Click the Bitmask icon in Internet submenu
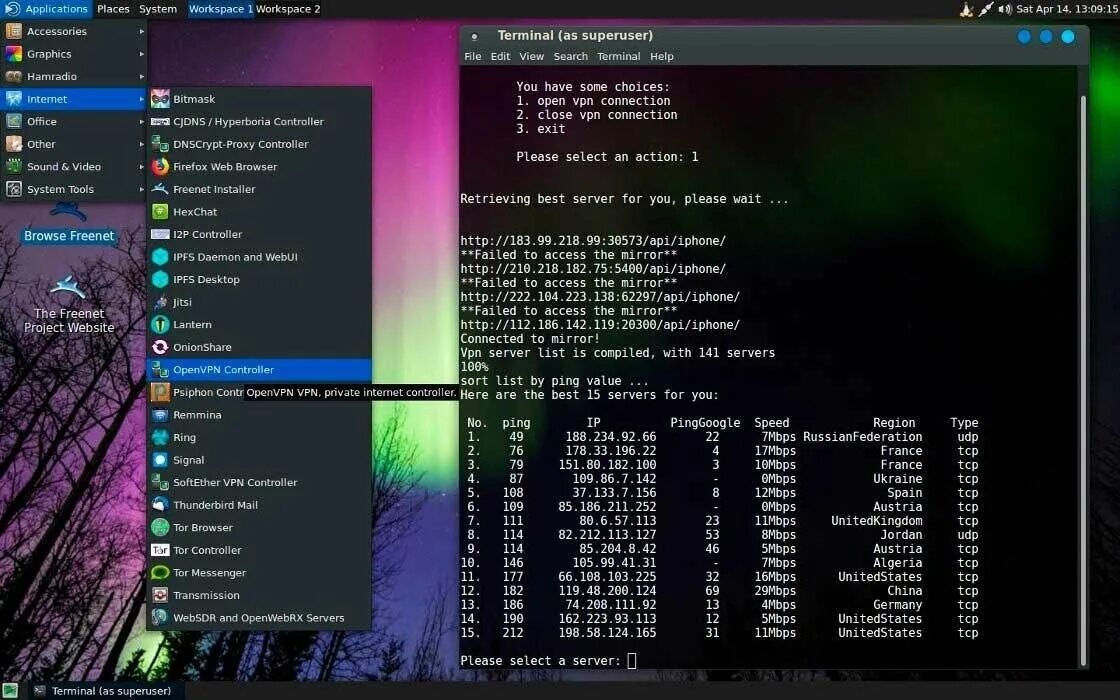The width and height of the screenshot is (1120, 700). pyautogui.click(x=160, y=99)
